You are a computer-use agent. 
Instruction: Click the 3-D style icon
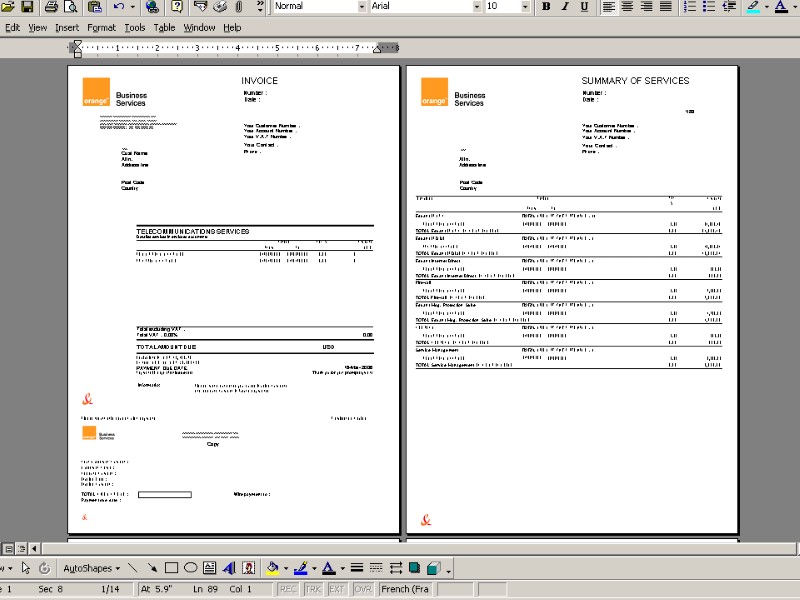tap(434, 568)
